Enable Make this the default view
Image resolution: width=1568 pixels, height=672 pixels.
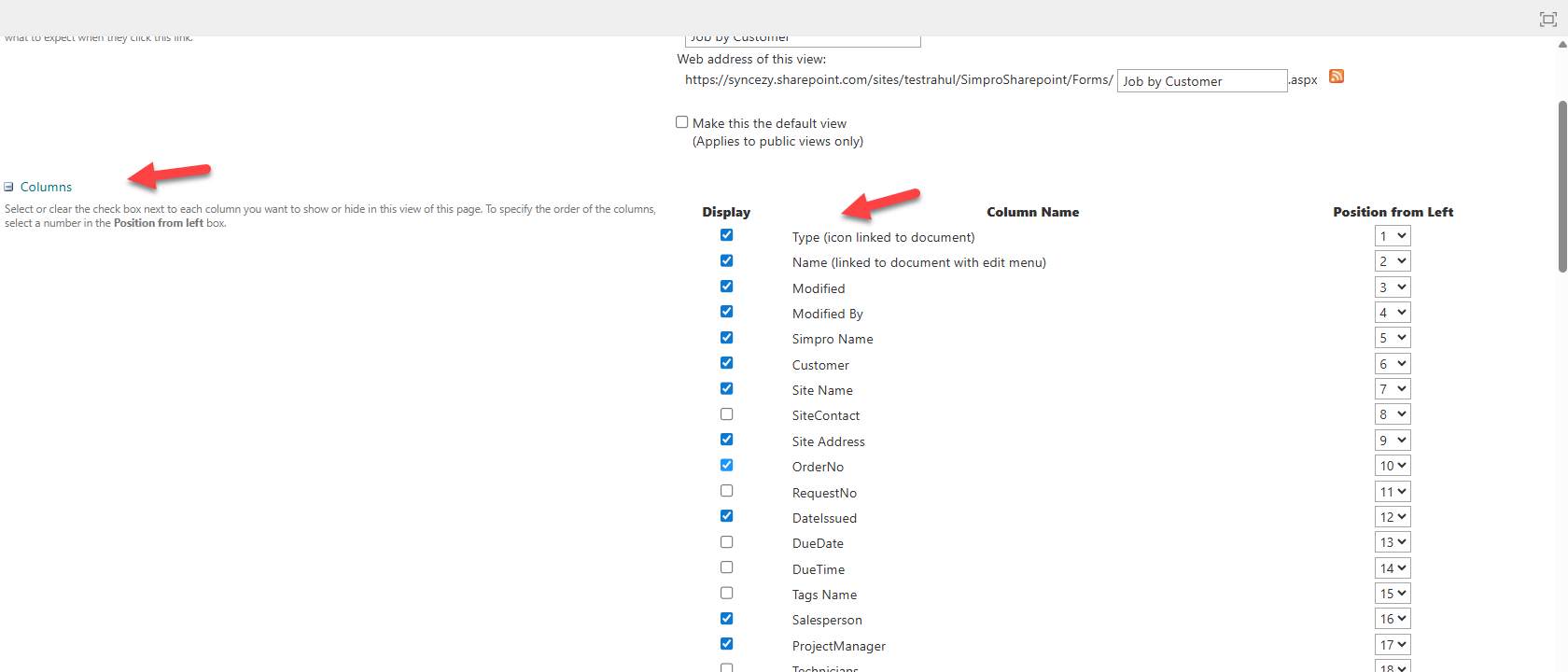pyautogui.click(x=682, y=122)
